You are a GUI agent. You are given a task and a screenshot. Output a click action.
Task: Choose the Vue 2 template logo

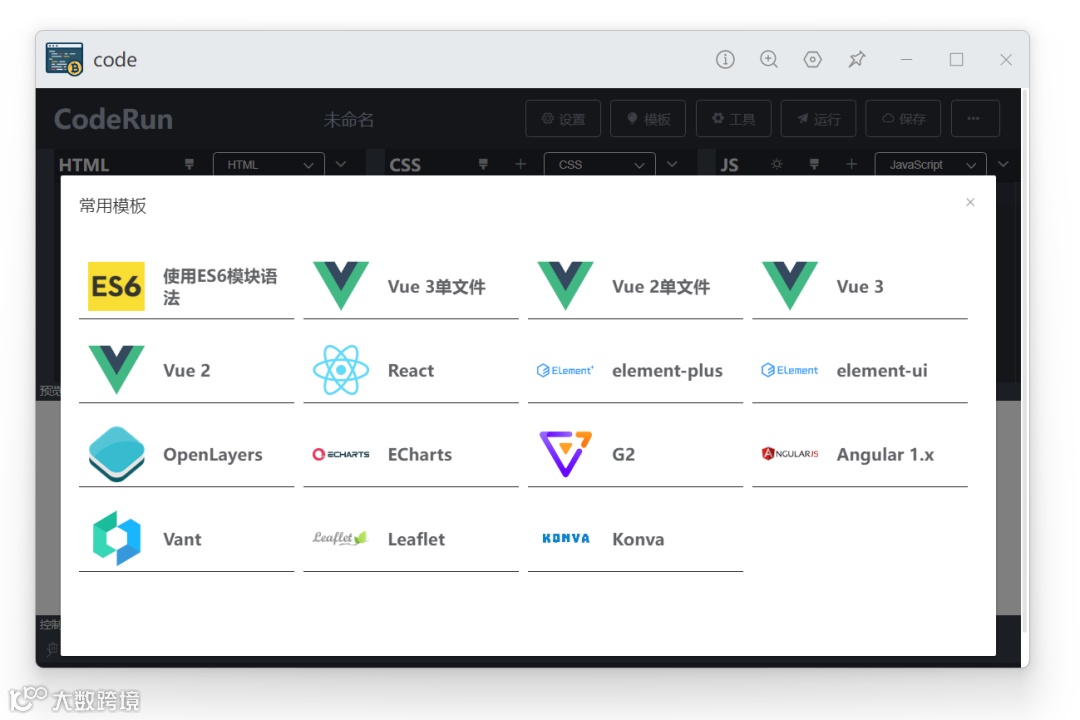tap(116, 370)
